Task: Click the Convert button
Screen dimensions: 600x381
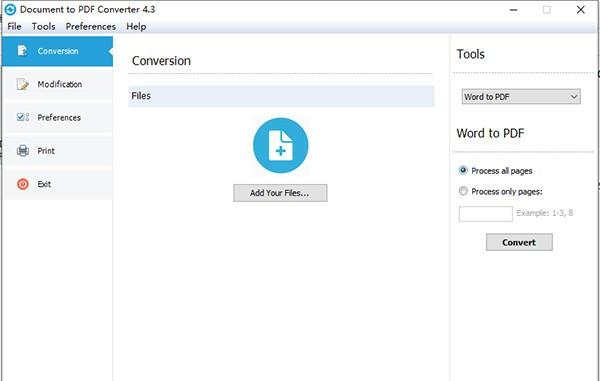Action: [x=519, y=242]
